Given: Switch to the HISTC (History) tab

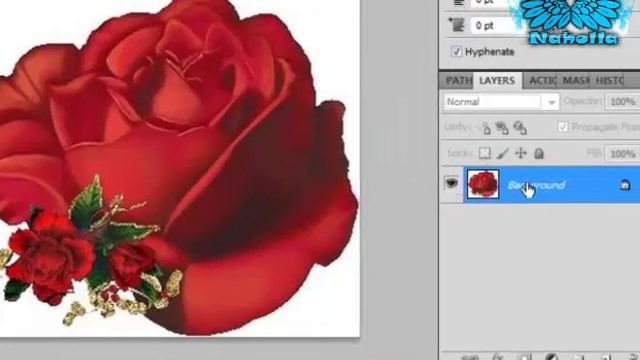Looking at the screenshot, I should coord(609,80).
